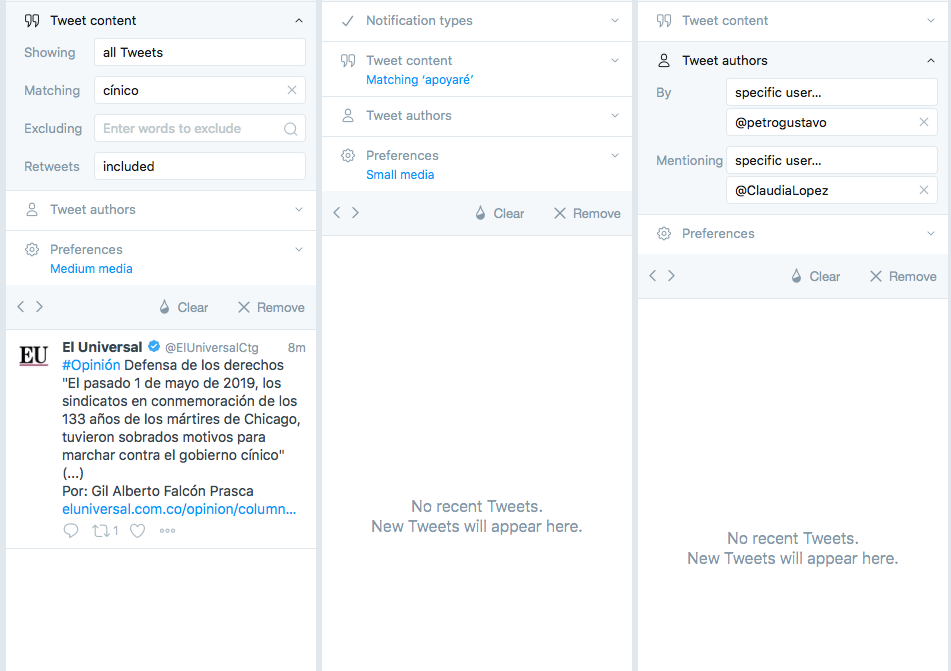Click the 8m tweet timestamp

(x=297, y=348)
